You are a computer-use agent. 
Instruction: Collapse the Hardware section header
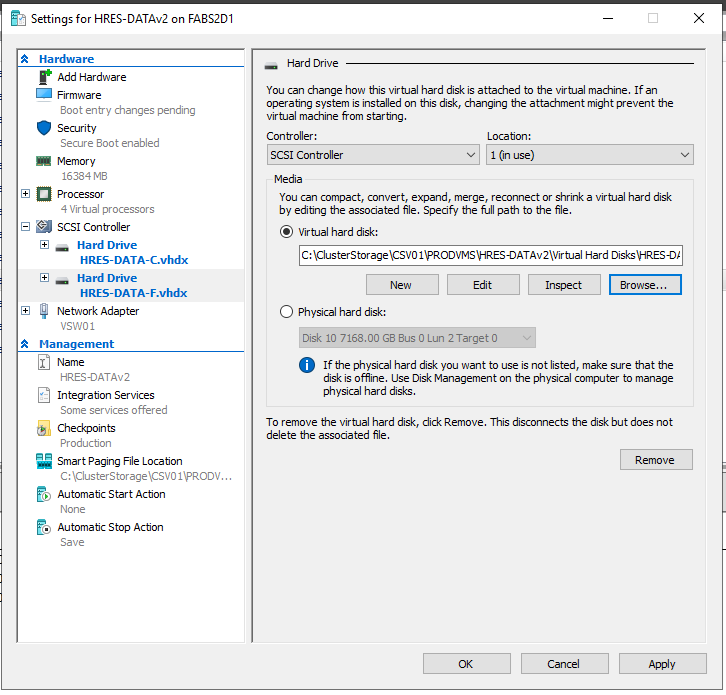click(x=26, y=59)
